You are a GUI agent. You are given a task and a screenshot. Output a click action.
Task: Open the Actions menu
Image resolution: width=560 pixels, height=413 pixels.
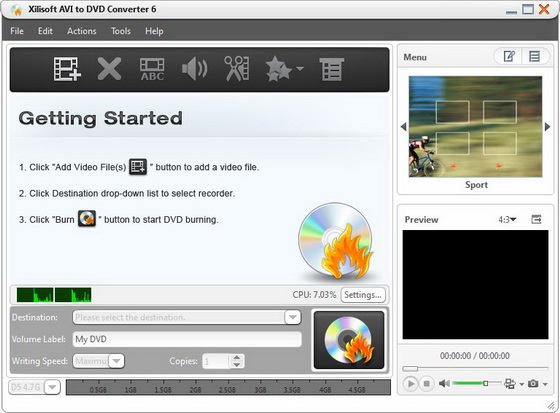(82, 31)
